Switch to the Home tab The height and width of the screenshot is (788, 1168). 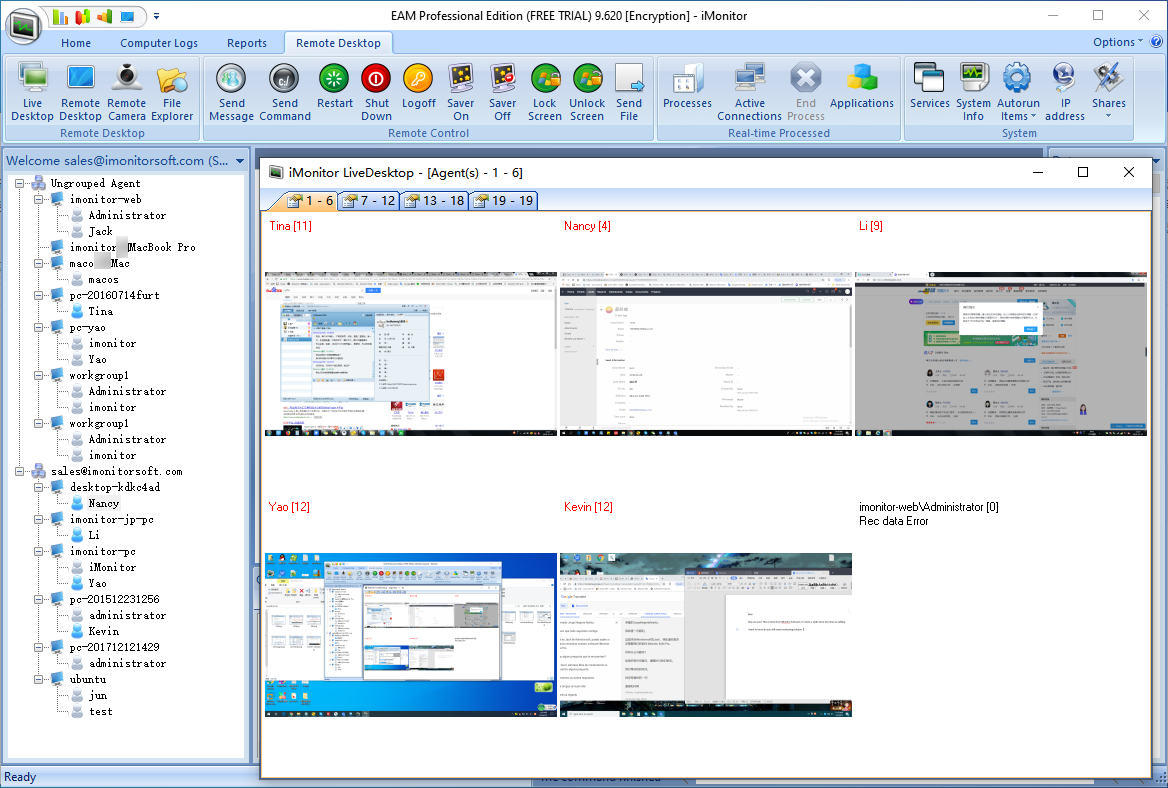coord(76,43)
